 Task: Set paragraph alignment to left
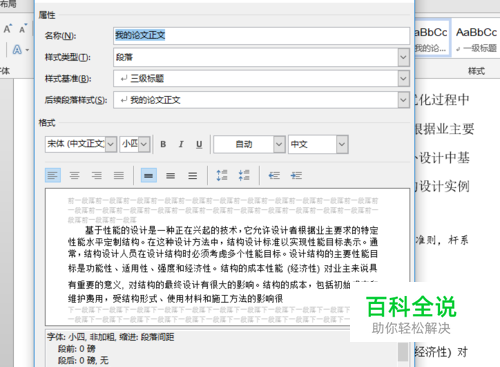53,175
